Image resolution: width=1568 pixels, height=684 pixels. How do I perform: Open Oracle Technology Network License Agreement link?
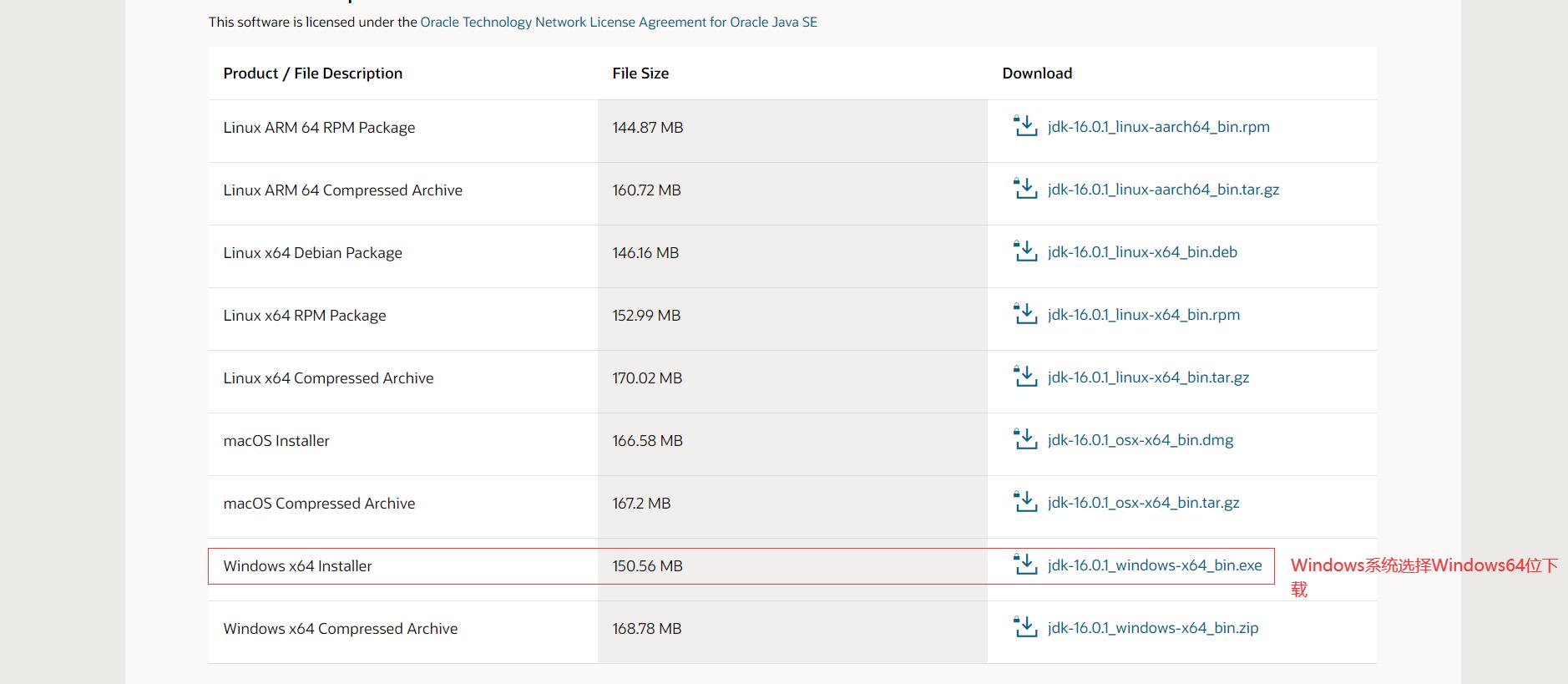[x=619, y=22]
